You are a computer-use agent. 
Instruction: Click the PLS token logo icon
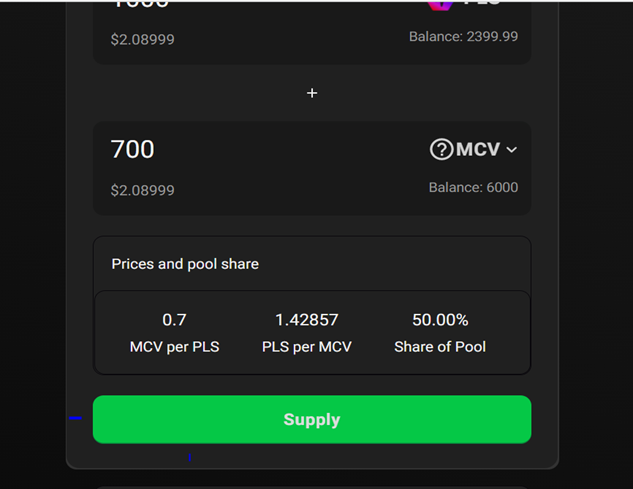click(440, 5)
